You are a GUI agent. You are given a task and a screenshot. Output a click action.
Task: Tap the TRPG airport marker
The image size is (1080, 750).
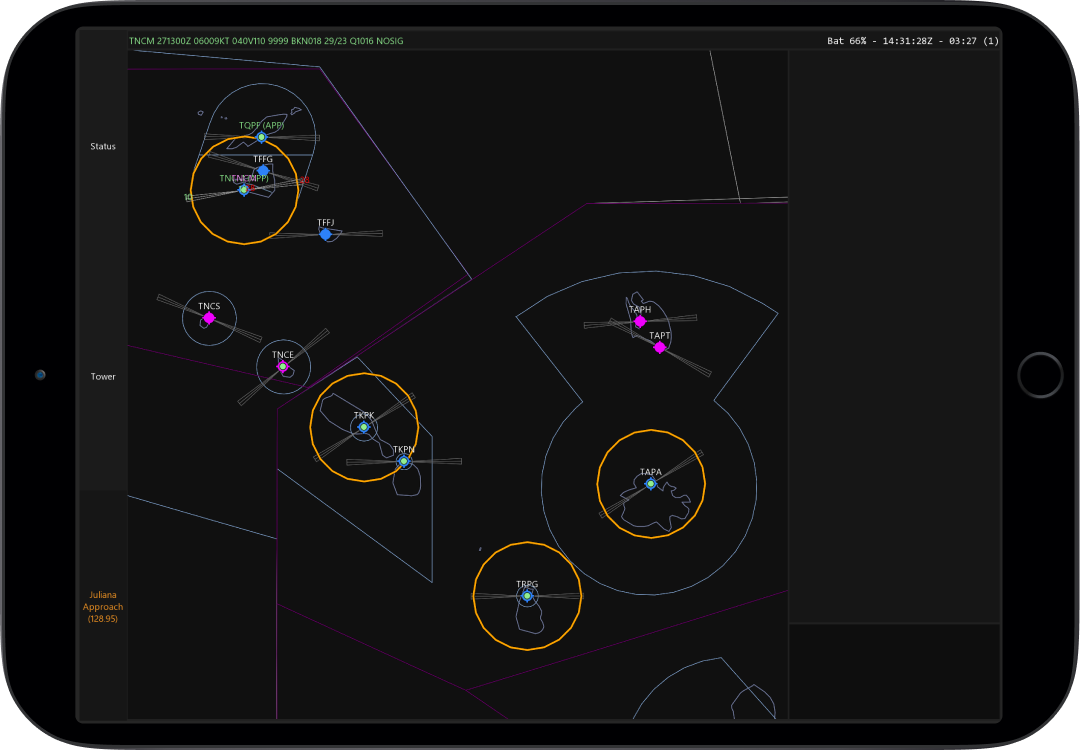(527, 596)
